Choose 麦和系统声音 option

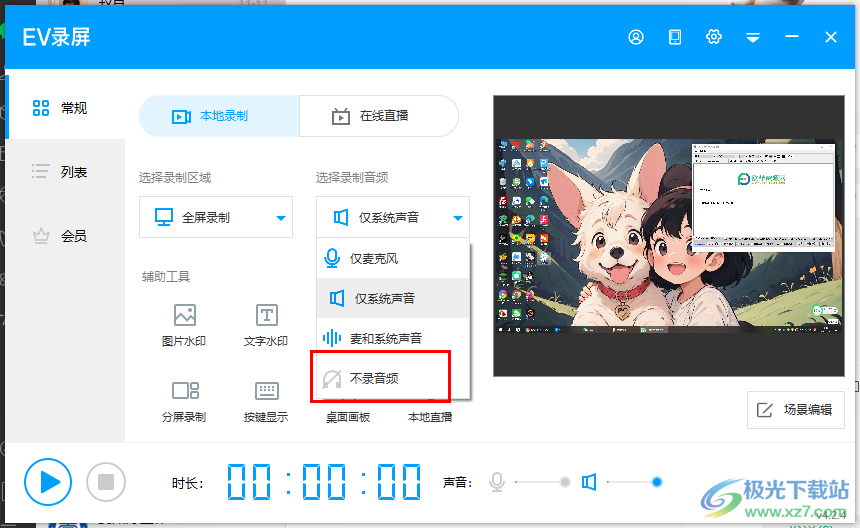pos(393,338)
